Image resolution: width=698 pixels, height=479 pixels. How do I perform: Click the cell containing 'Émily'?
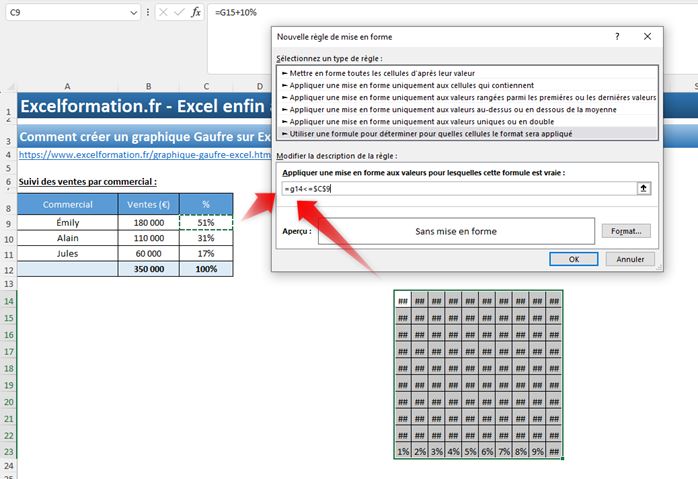[x=68, y=223]
